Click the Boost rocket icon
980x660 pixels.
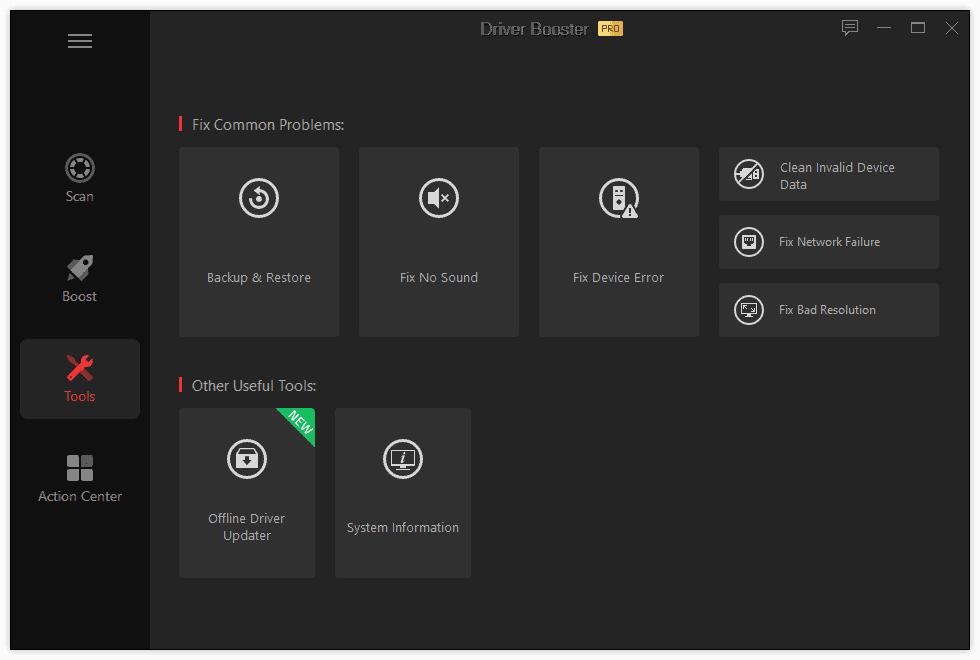pos(80,268)
